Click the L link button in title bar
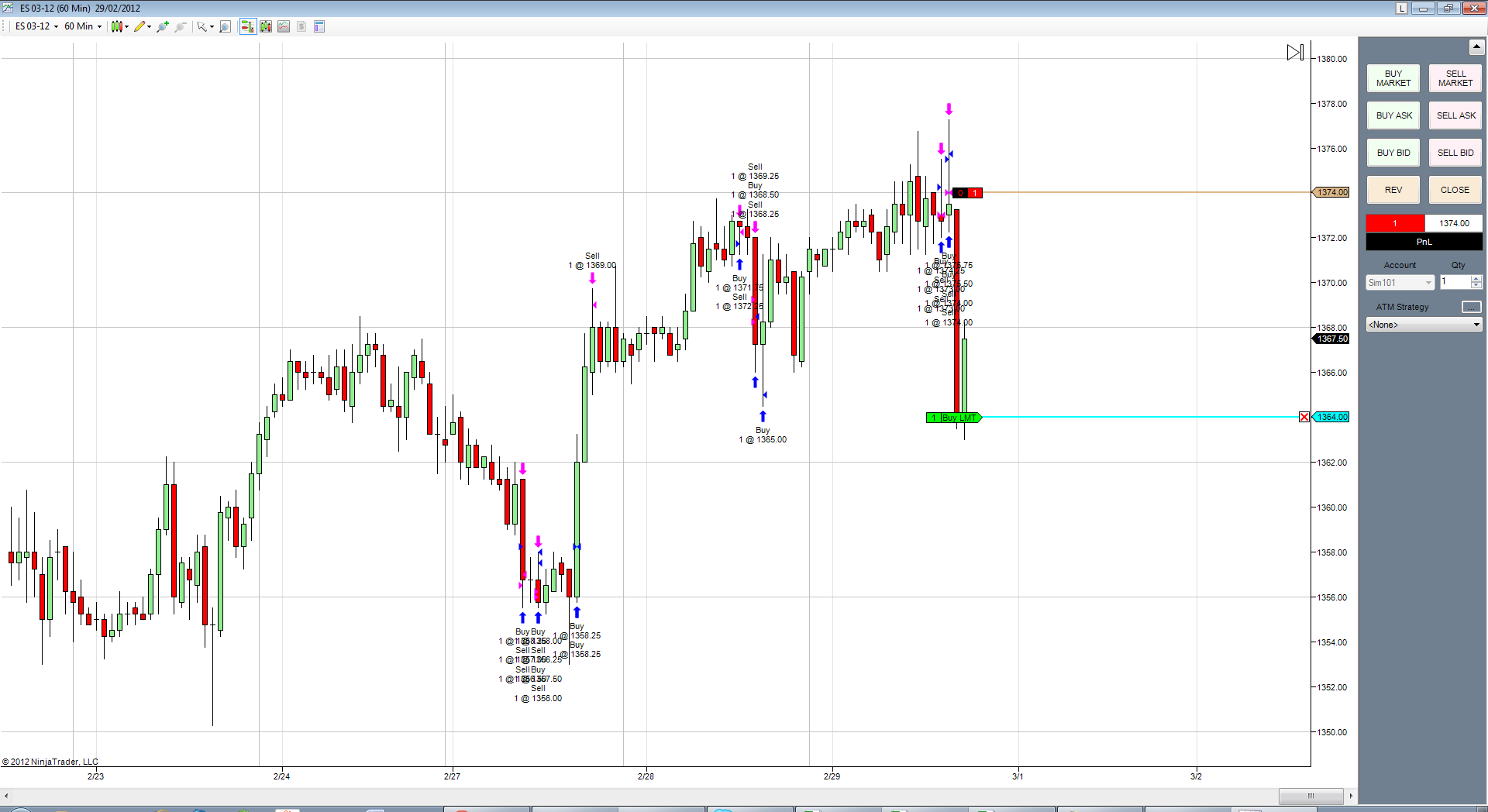The image size is (1488, 812). point(1401,8)
